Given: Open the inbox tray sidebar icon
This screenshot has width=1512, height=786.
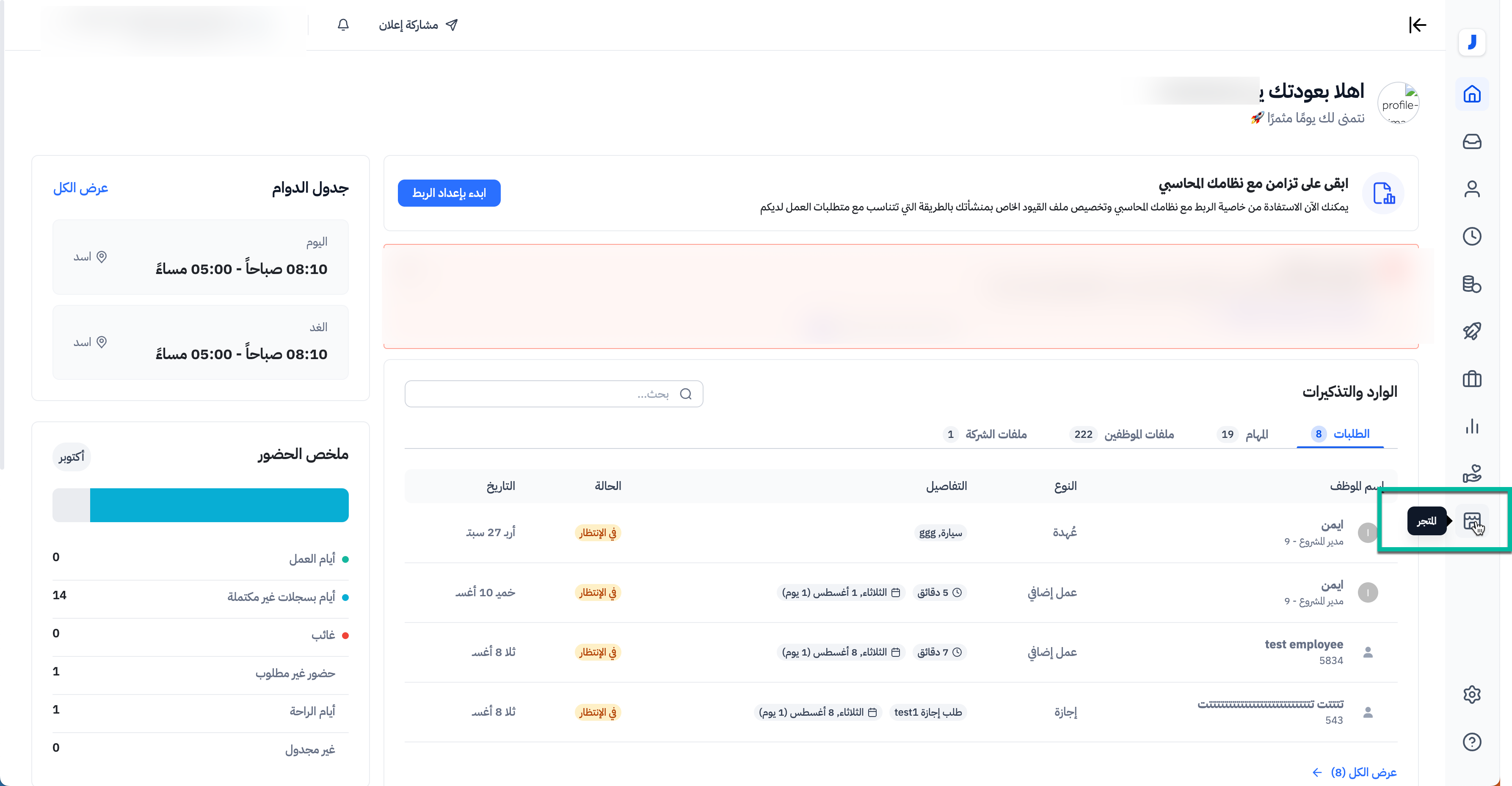Looking at the screenshot, I should coord(1471,141).
